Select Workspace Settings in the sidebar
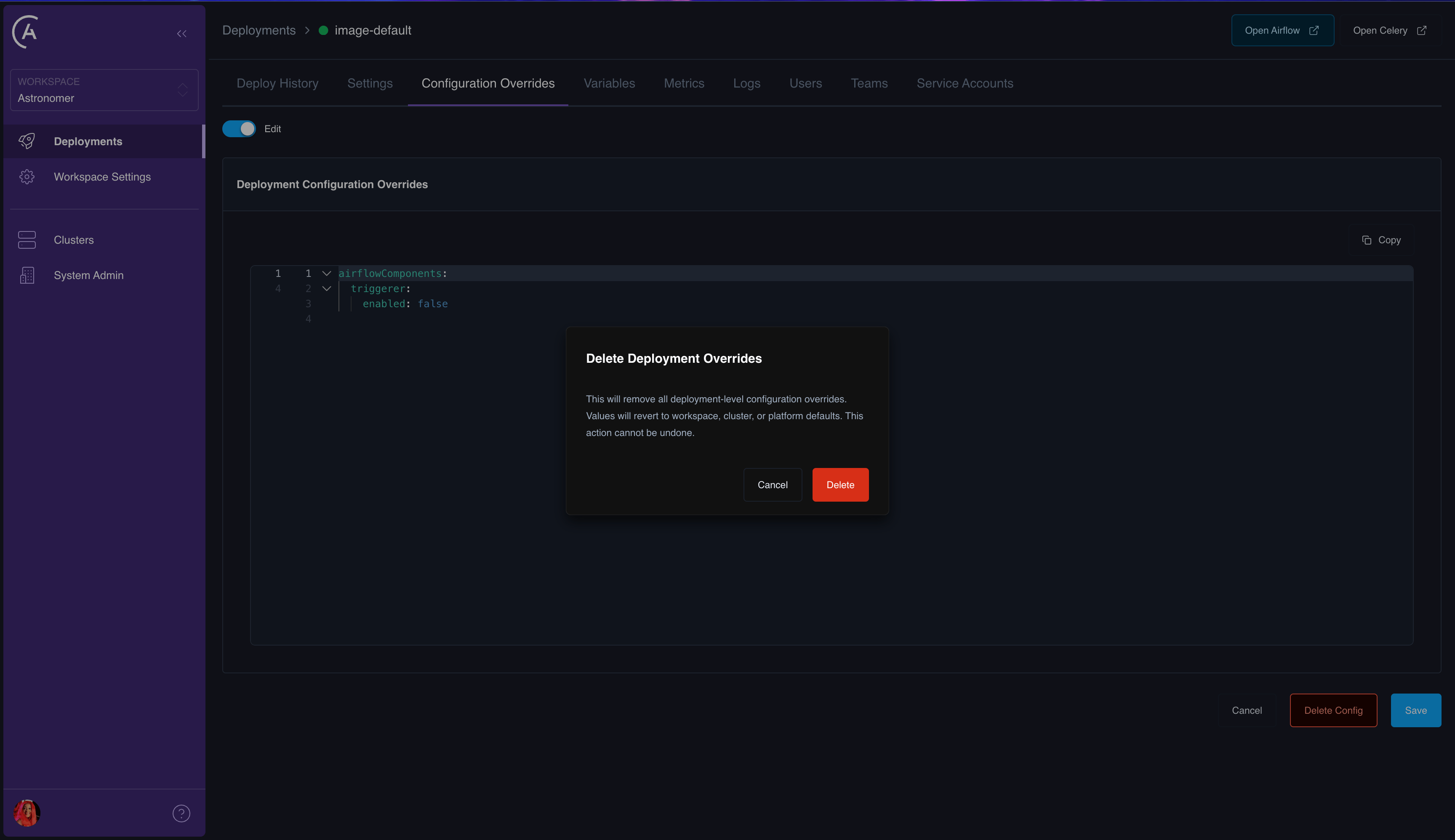The image size is (1455, 840). (104, 176)
